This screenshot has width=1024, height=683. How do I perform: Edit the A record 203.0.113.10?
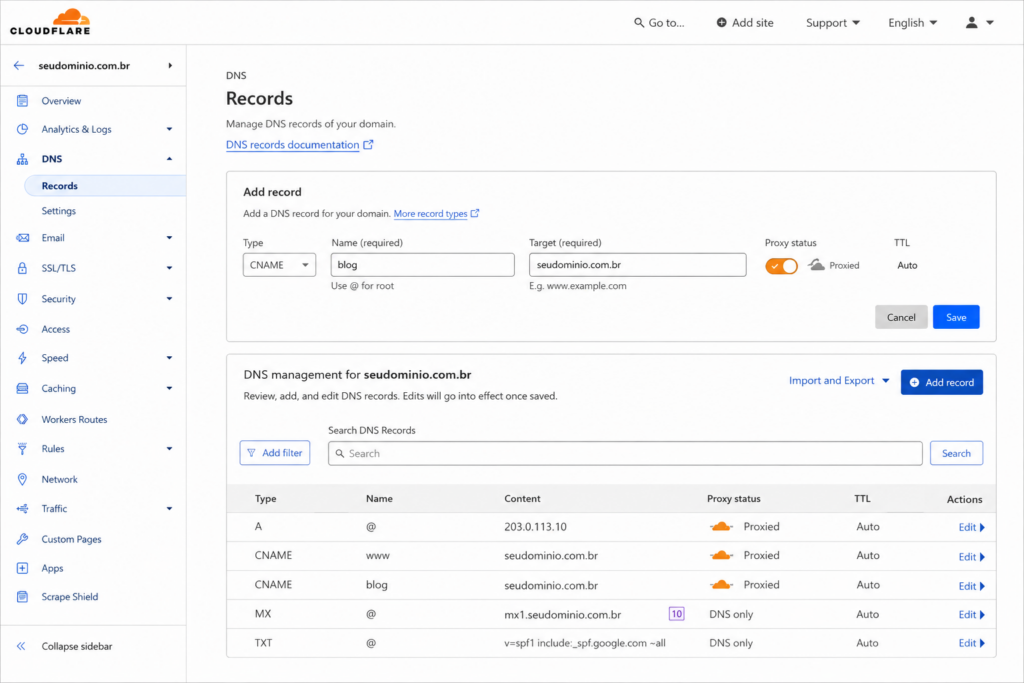point(971,527)
